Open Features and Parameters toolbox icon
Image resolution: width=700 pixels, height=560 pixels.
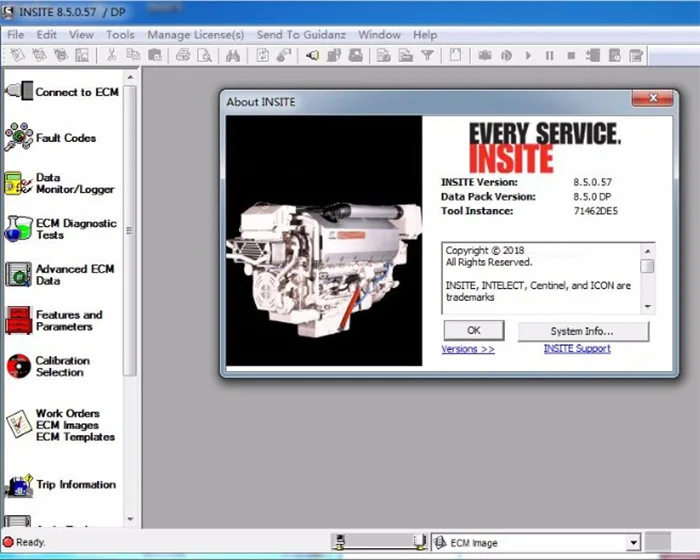[x=19, y=320]
